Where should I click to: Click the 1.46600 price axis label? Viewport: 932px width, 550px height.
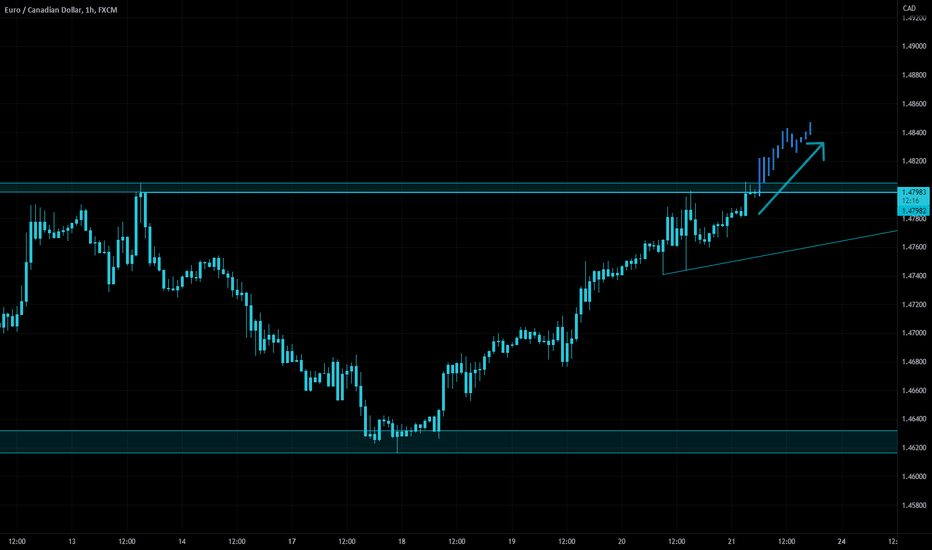[914, 391]
